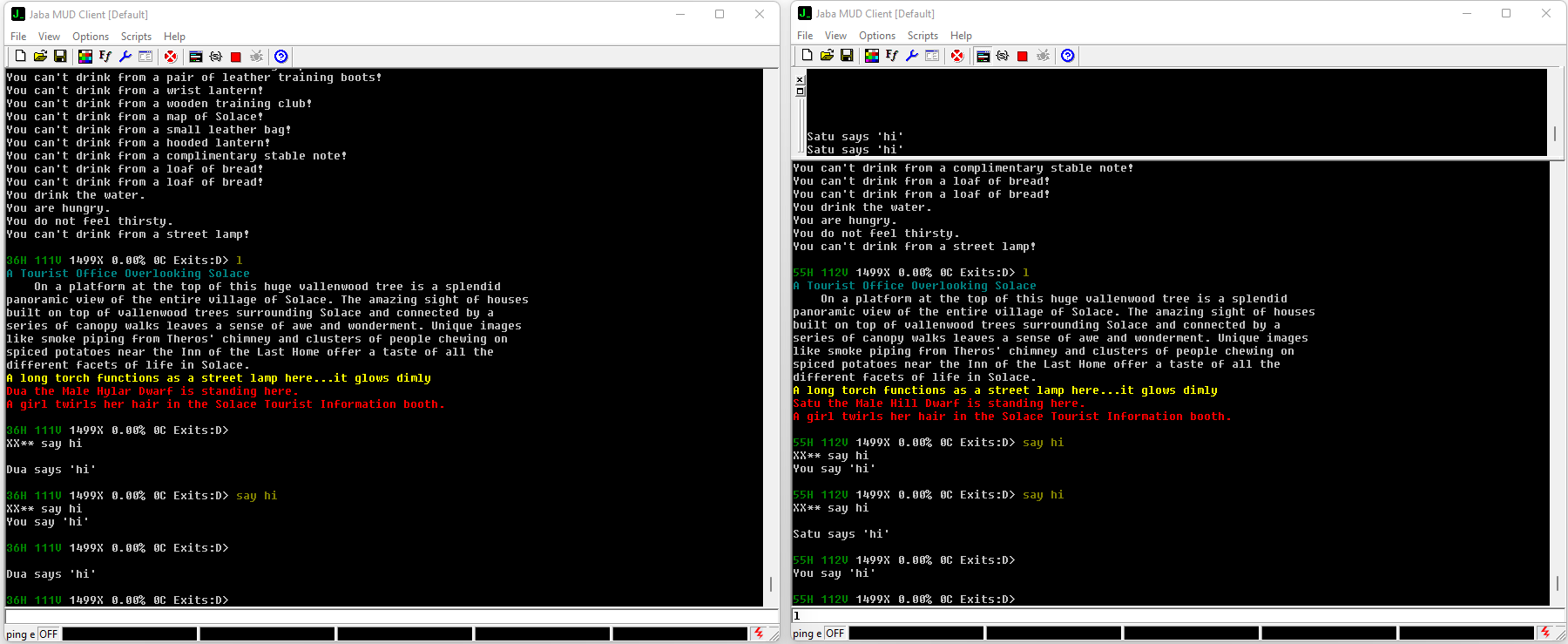Open Options menu in left window

(91, 37)
